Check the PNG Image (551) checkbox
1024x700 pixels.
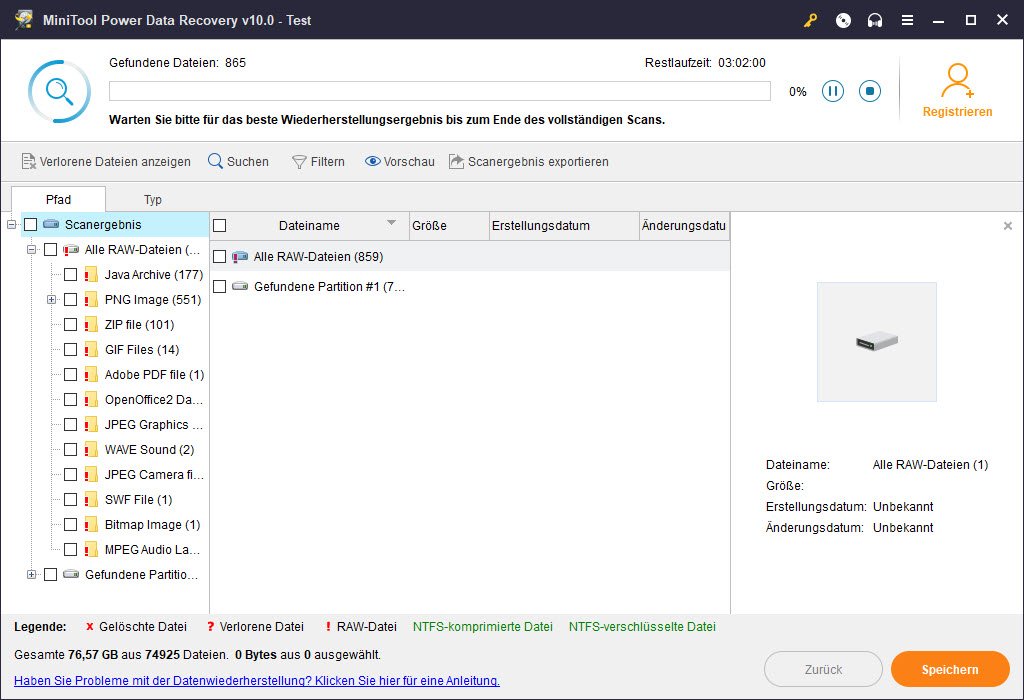coord(71,300)
